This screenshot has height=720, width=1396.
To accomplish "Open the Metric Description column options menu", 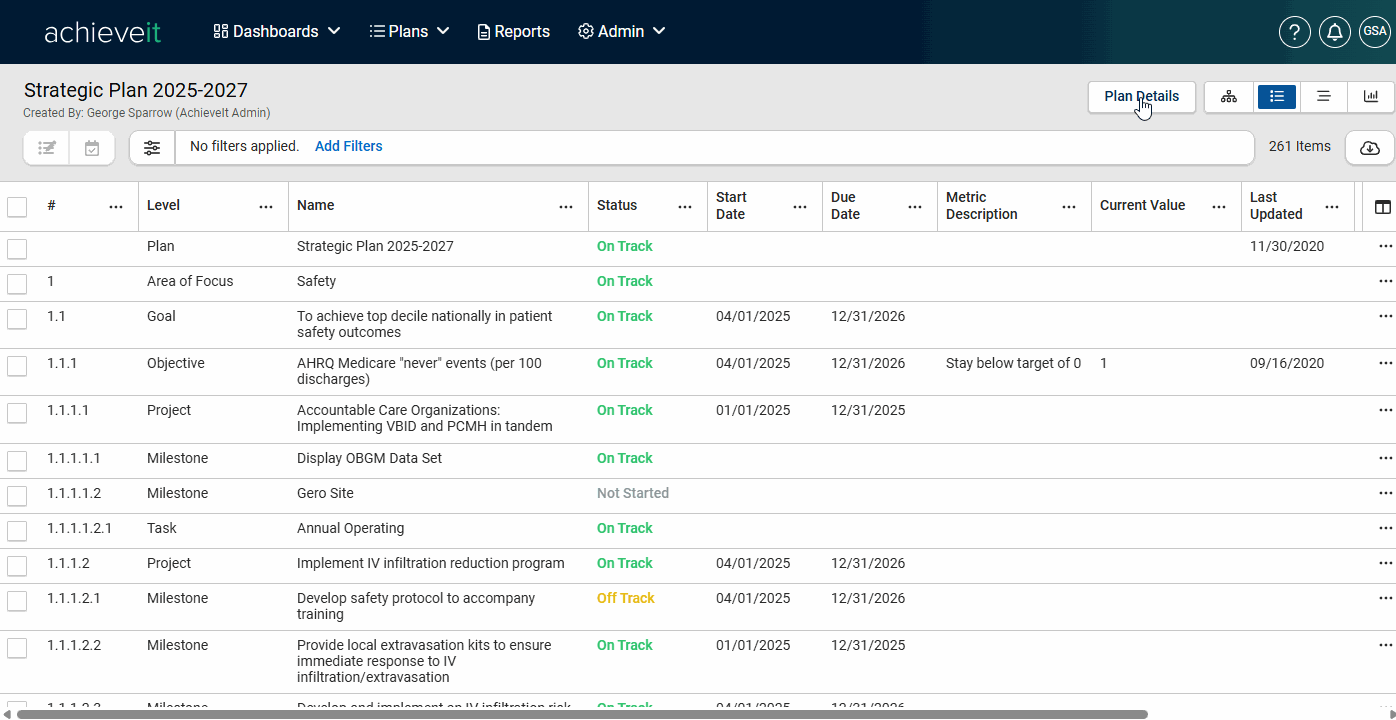I will tap(1069, 207).
